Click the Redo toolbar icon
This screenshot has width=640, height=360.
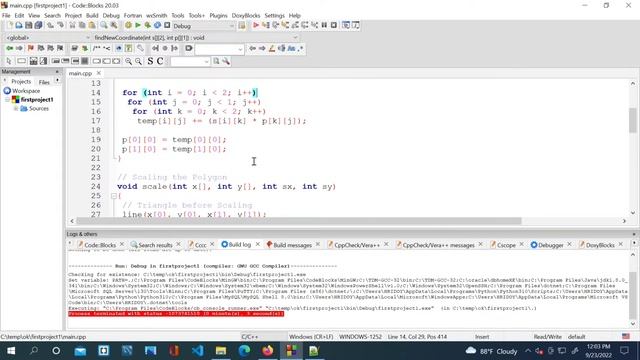60,25
